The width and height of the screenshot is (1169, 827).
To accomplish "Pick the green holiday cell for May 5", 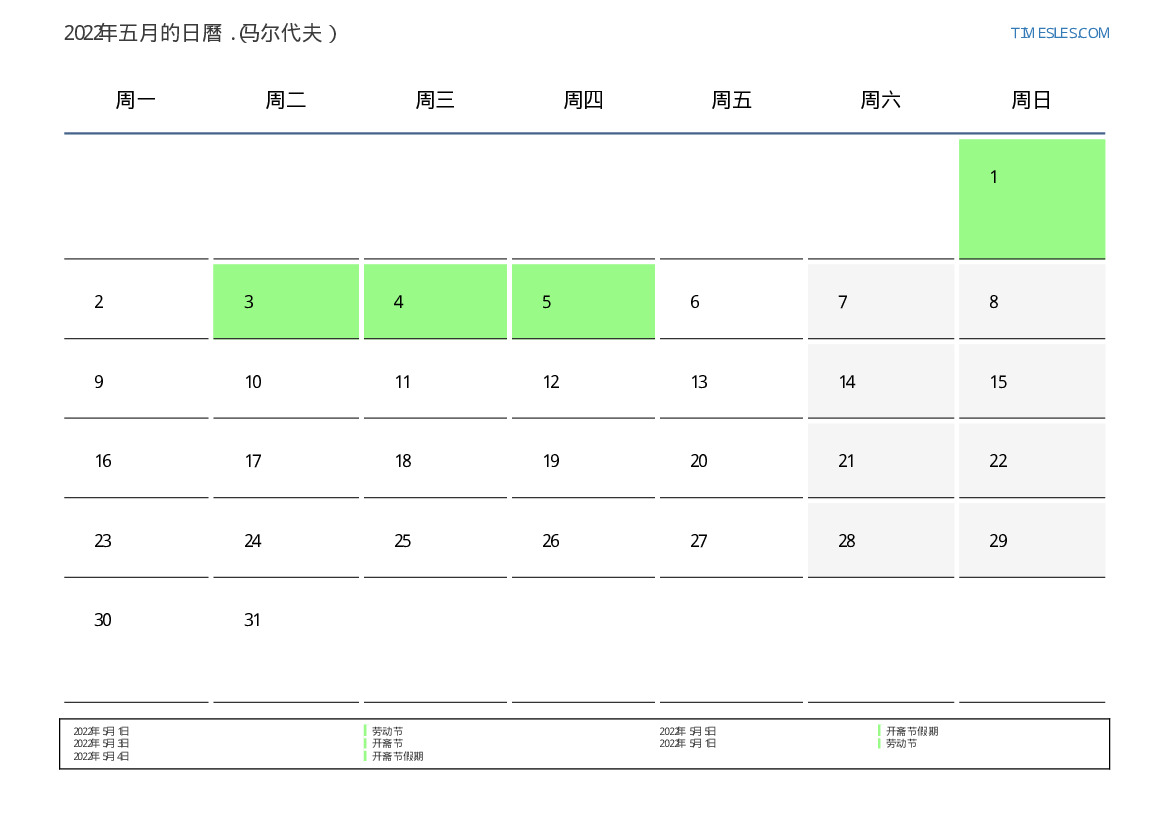I will [x=583, y=301].
